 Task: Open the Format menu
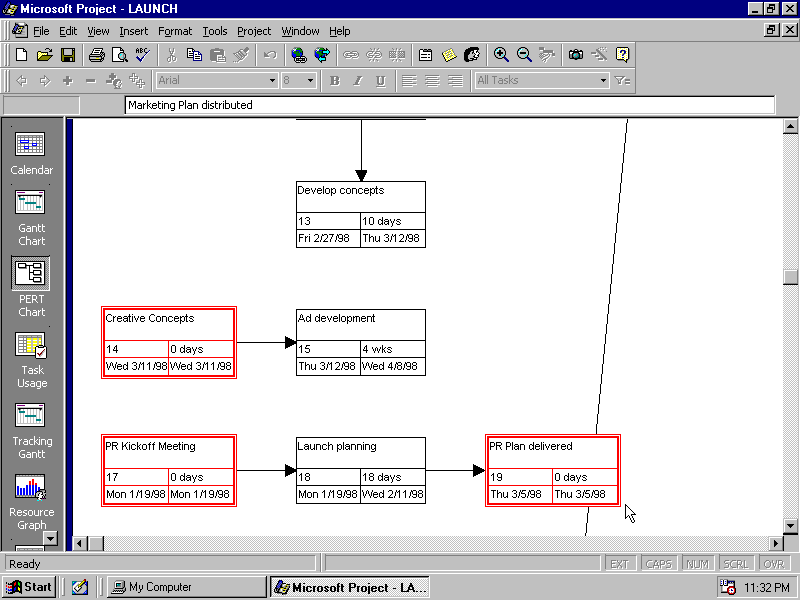(175, 31)
